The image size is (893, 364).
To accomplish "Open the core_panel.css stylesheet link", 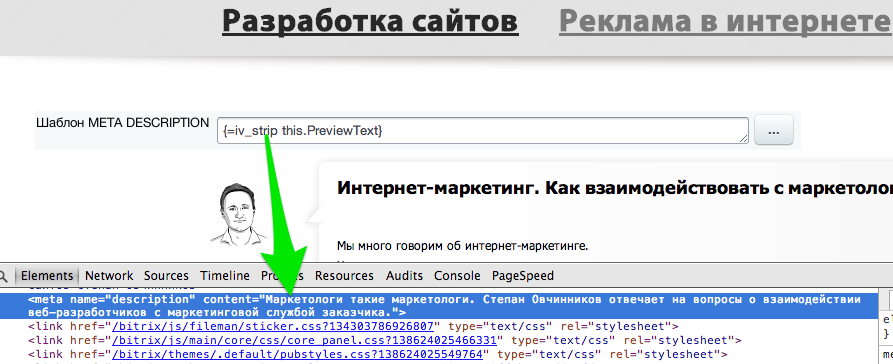I will tap(305, 341).
